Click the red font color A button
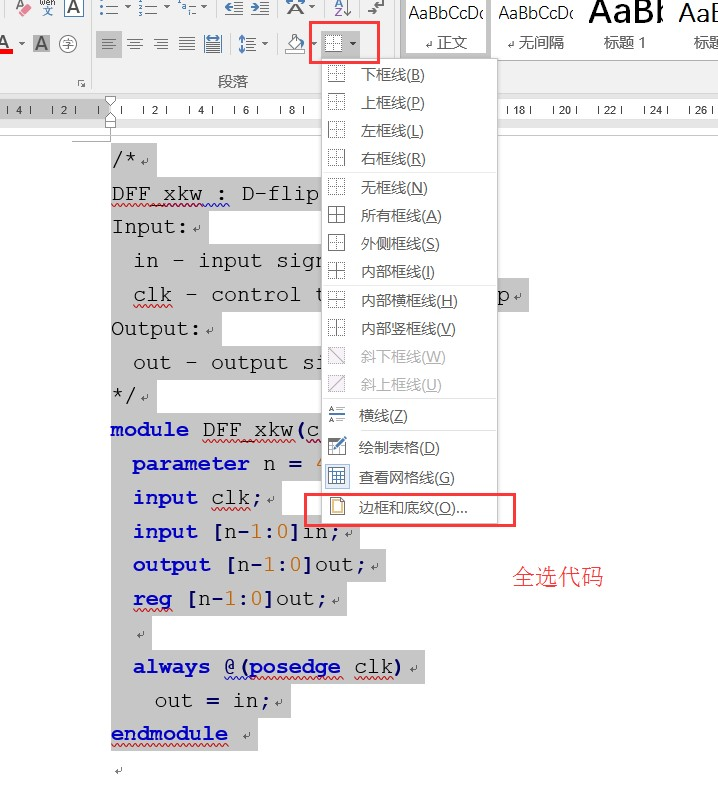Image resolution: width=718 pixels, height=811 pixels. click(x=6, y=44)
